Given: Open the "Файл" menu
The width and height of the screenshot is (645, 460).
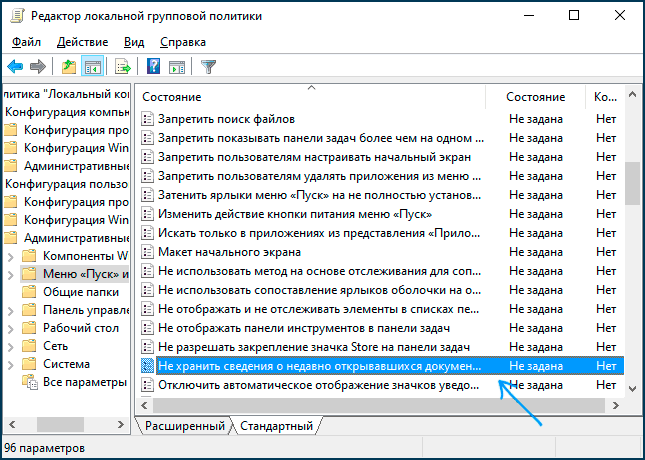Looking at the screenshot, I should coord(26,42).
